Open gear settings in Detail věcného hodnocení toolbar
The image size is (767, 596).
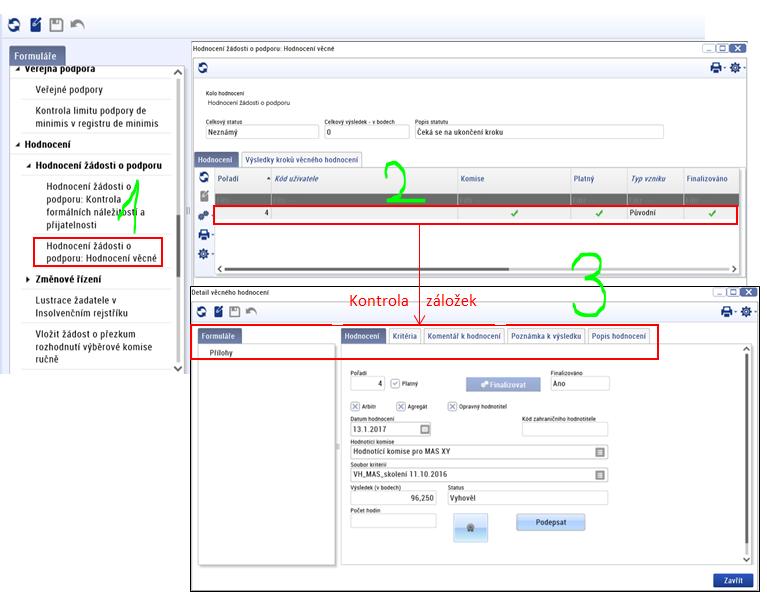[745, 311]
